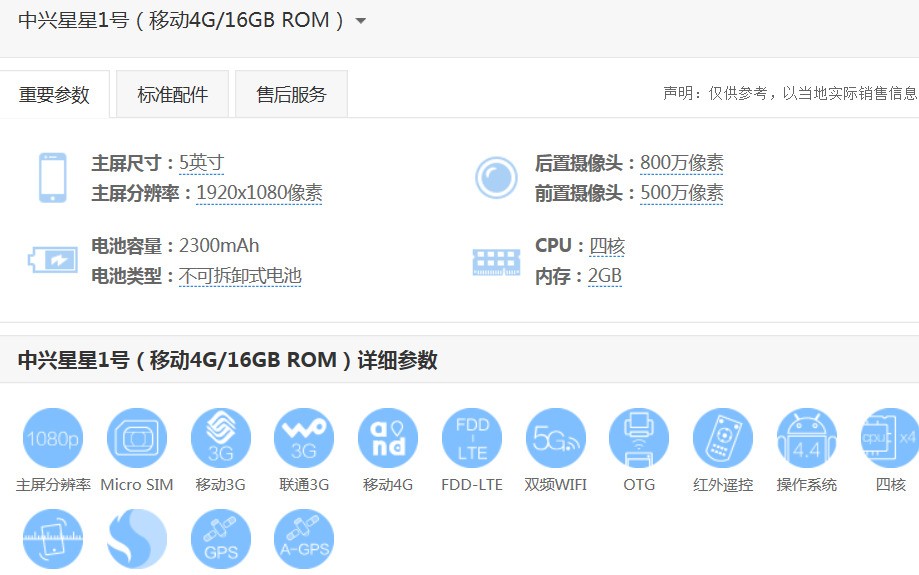This screenshot has height=575, width=919.
Task: Click the rotating phone gravity sensor icon
Action: pos(53,539)
